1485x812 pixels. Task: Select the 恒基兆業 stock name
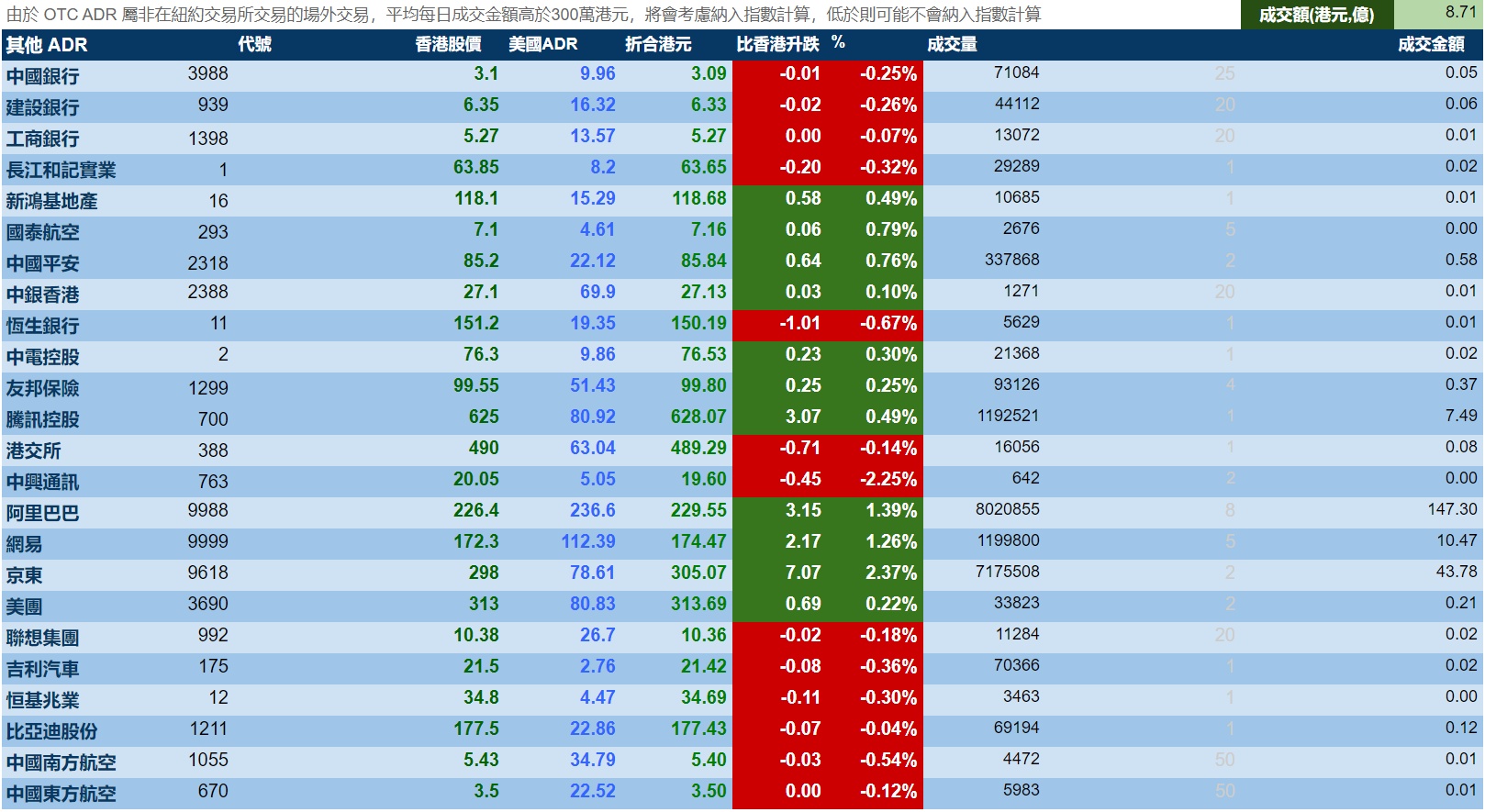coord(42,700)
